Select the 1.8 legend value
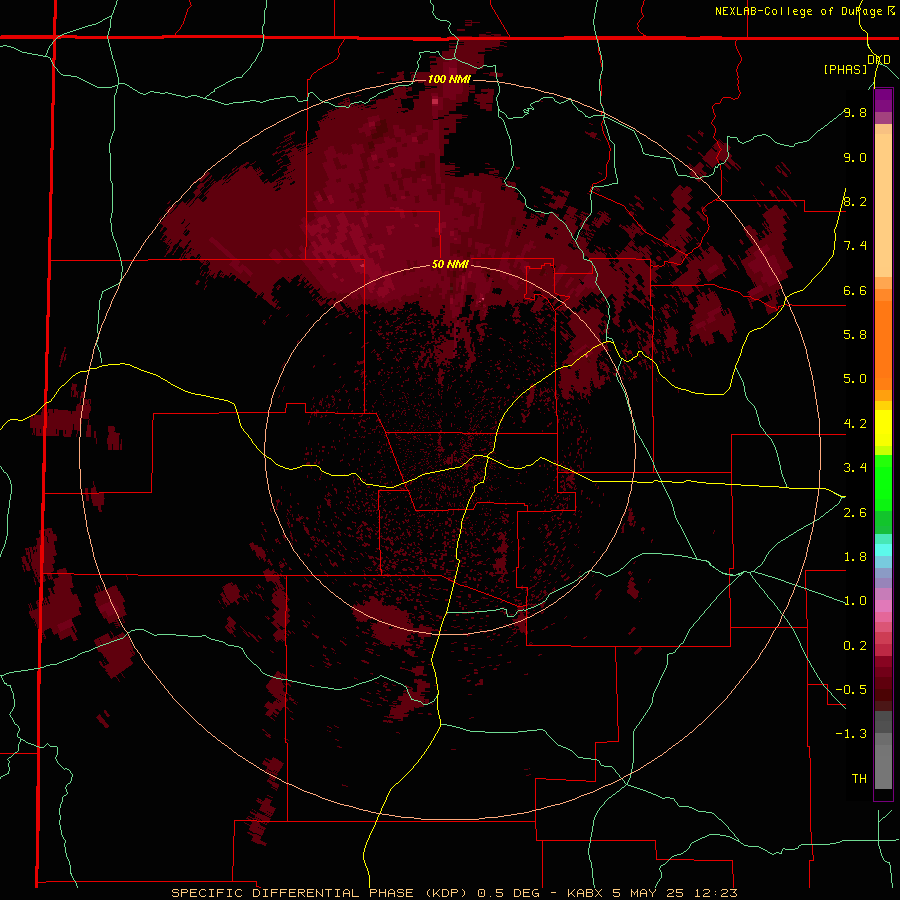Image resolution: width=900 pixels, height=900 pixels. point(855,557)
